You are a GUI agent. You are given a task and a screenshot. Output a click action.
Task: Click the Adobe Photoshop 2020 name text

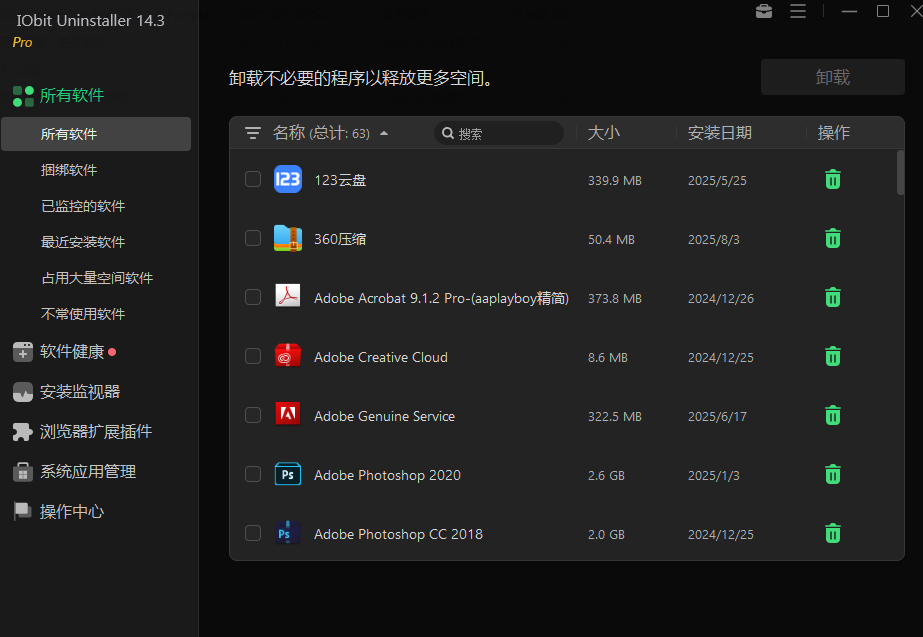pos(387,475)
